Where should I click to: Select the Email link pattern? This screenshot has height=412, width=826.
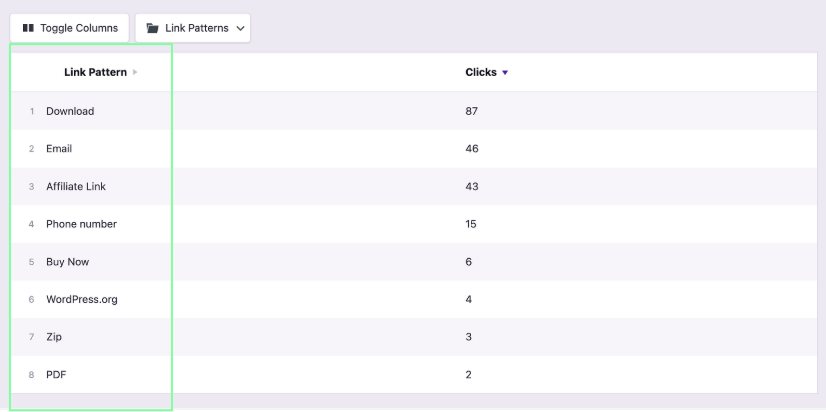(x=59, y=149)
